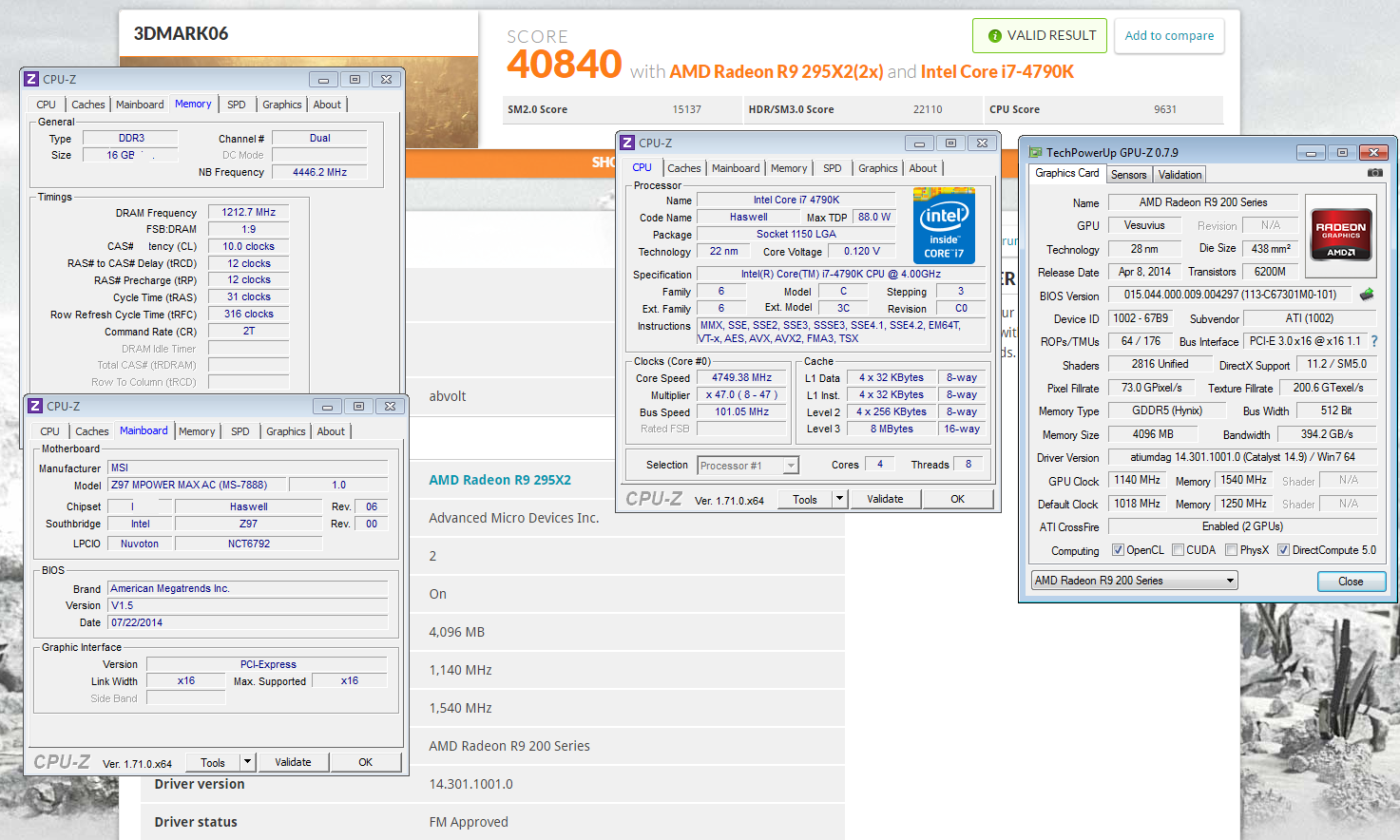The height and width of the screenshot is (840, 1400).
Task: Click VALID RESULT button
Action: (1040, 36)
